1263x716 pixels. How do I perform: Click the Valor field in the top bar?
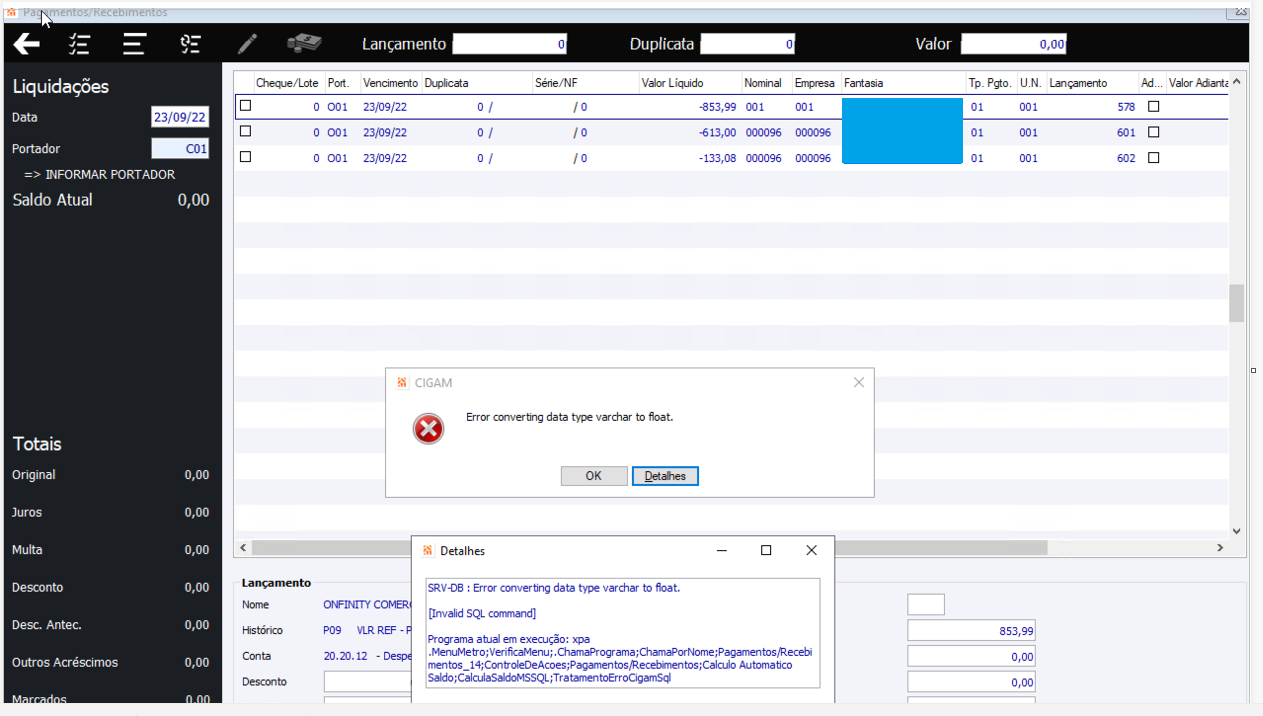click(1014, 44)
